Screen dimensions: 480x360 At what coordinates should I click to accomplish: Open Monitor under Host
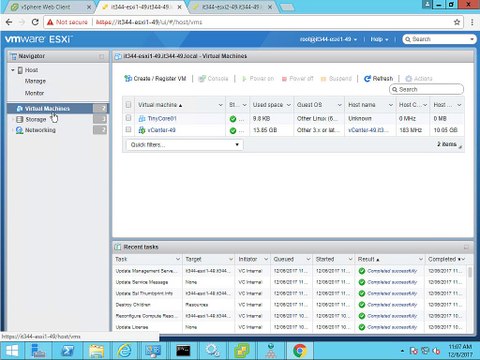click(x=34, y=93)
